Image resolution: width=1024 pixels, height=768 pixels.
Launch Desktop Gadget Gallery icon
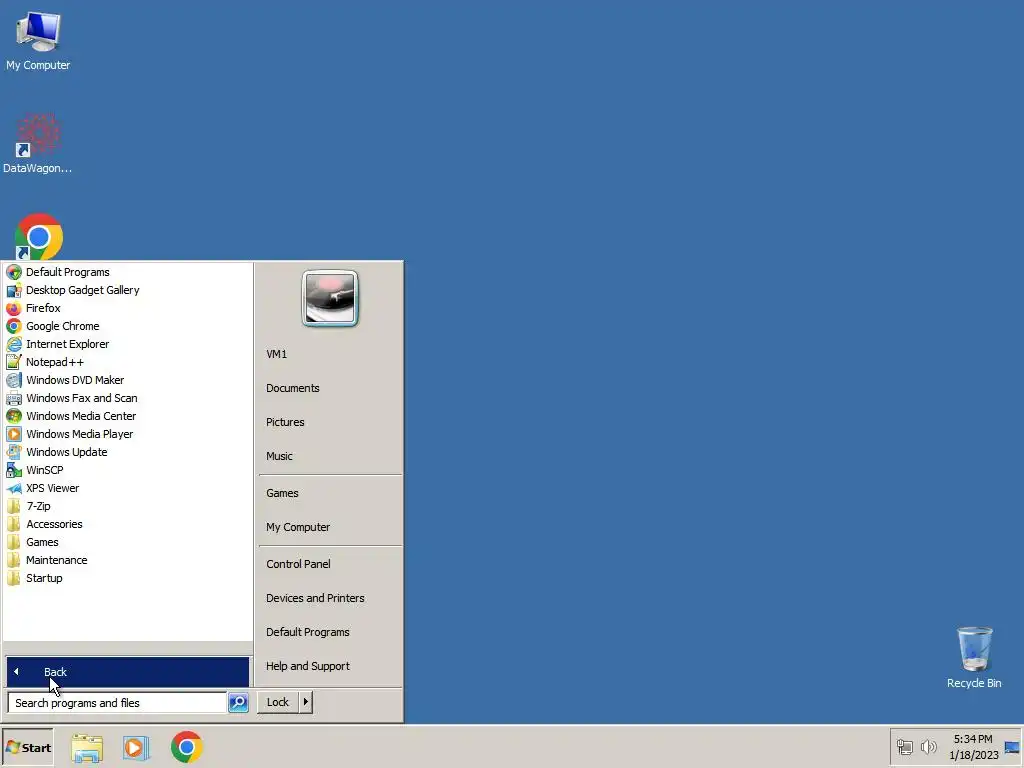[14, 290]
